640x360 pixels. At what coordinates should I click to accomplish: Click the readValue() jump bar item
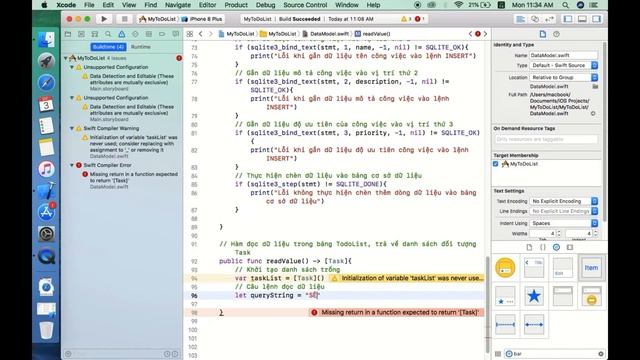coord(372,34)
